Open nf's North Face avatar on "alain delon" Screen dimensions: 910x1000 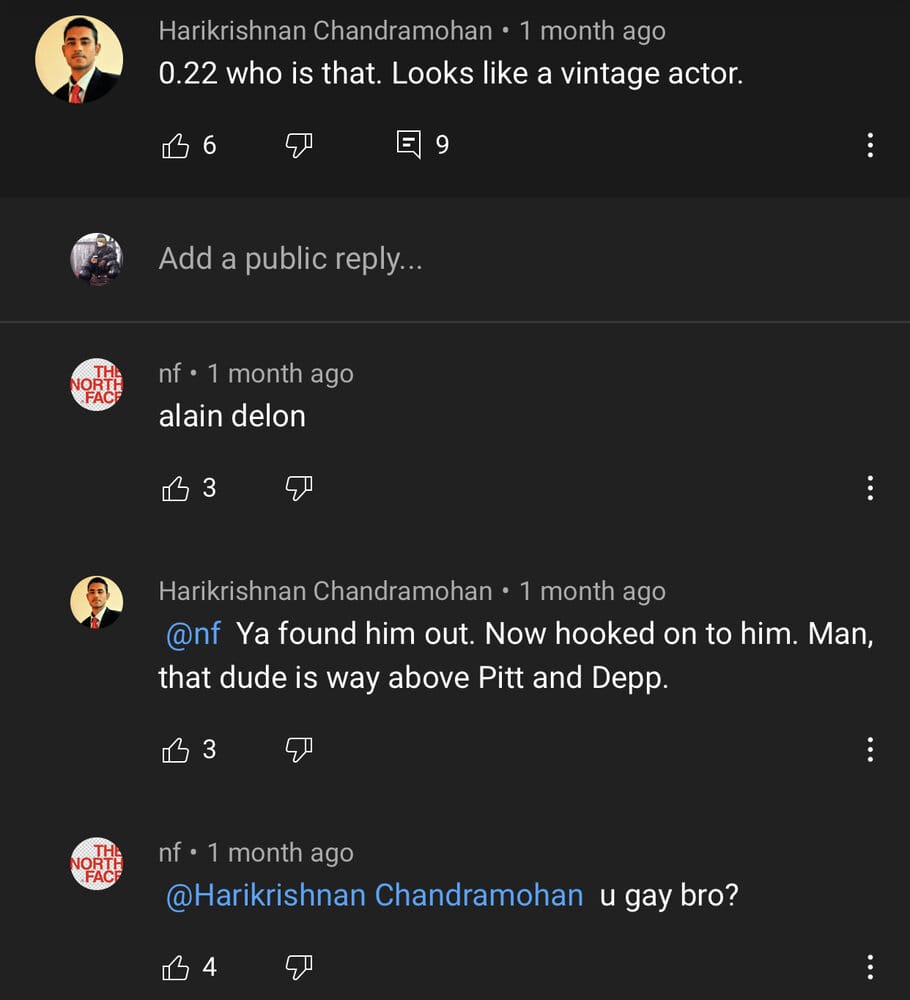pos(96,384)
